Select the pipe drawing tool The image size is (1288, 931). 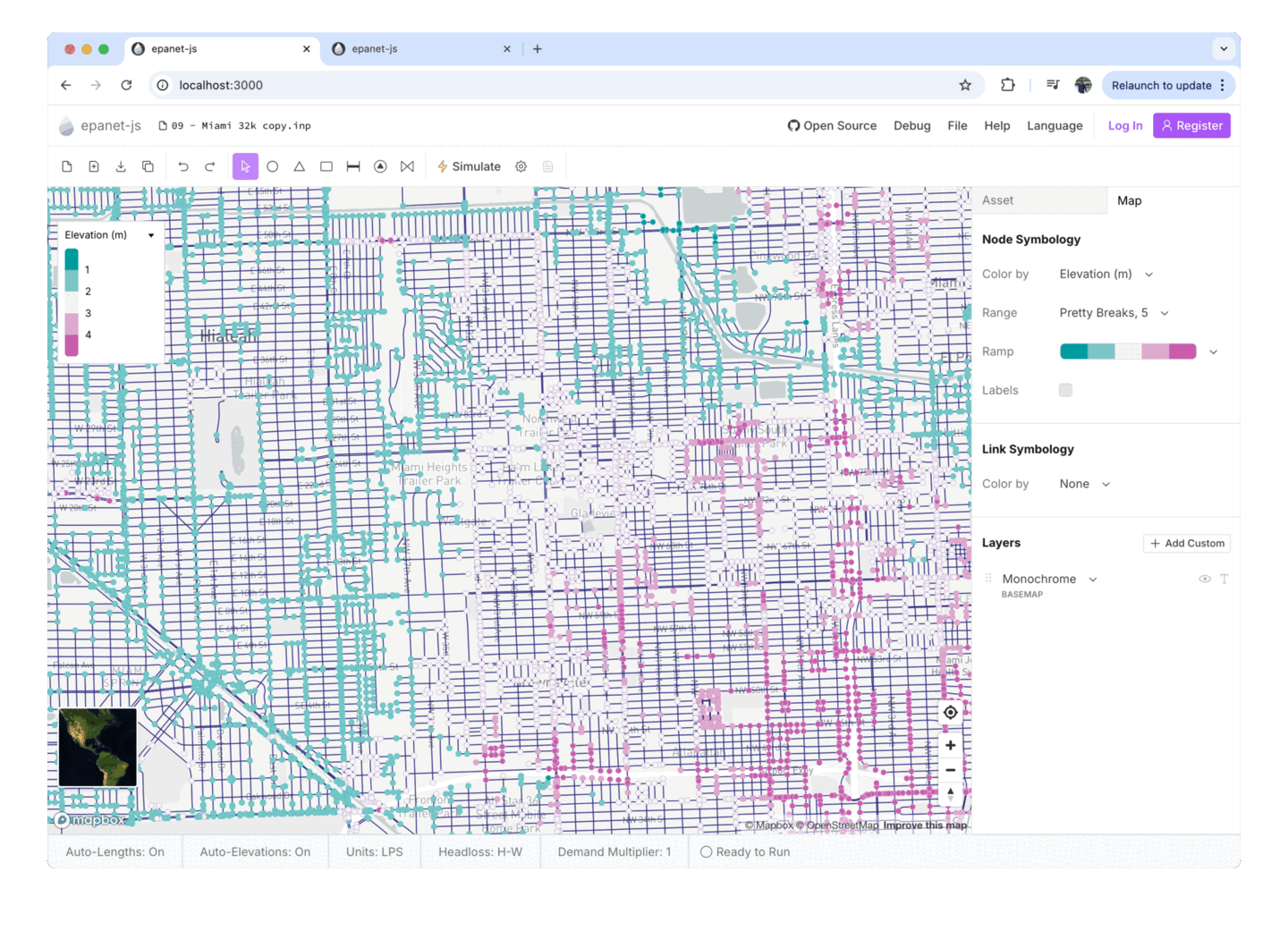tap(353, 166)
